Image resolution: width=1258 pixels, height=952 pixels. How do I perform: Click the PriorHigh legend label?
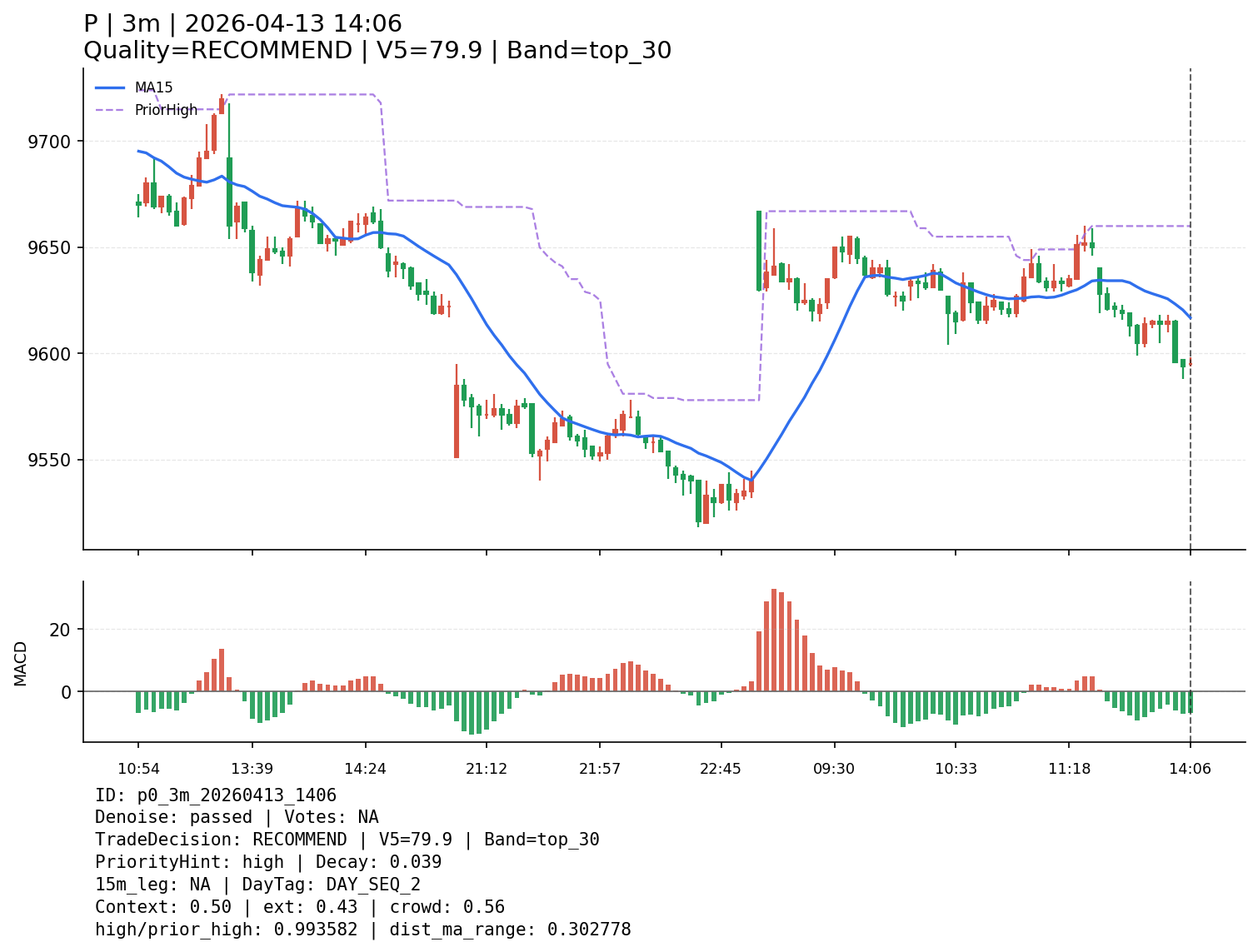pyautogui.click(x=167, y=110)
